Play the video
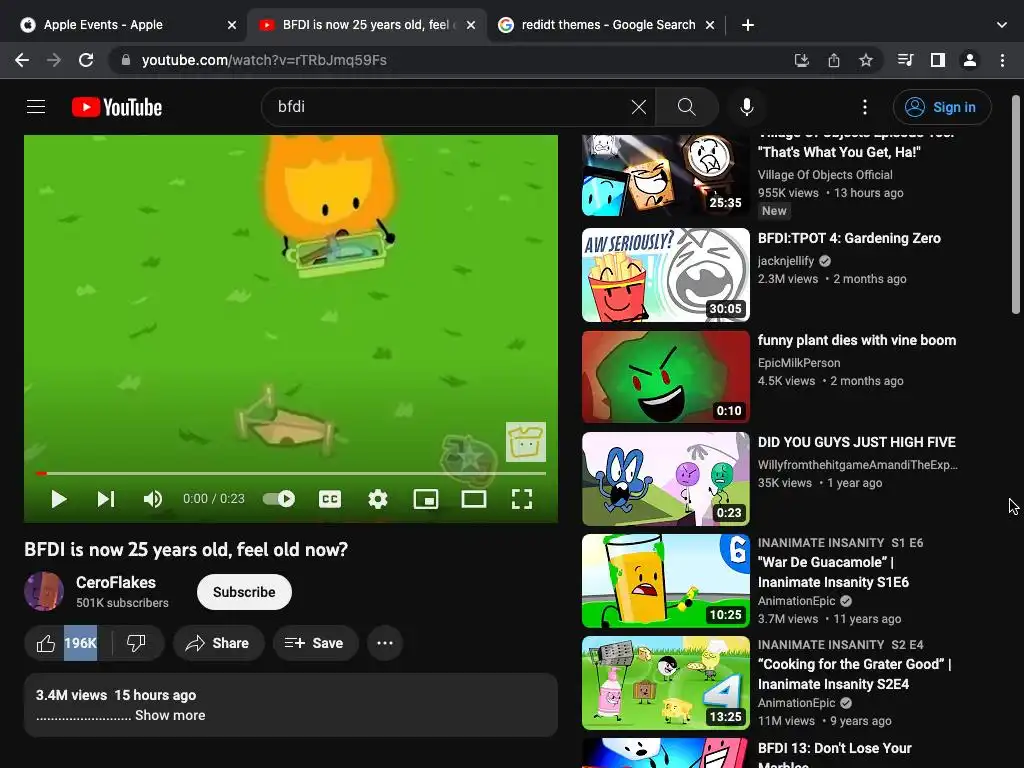Viewport: 1024px width, 768px height. click(x=59, y=500)
